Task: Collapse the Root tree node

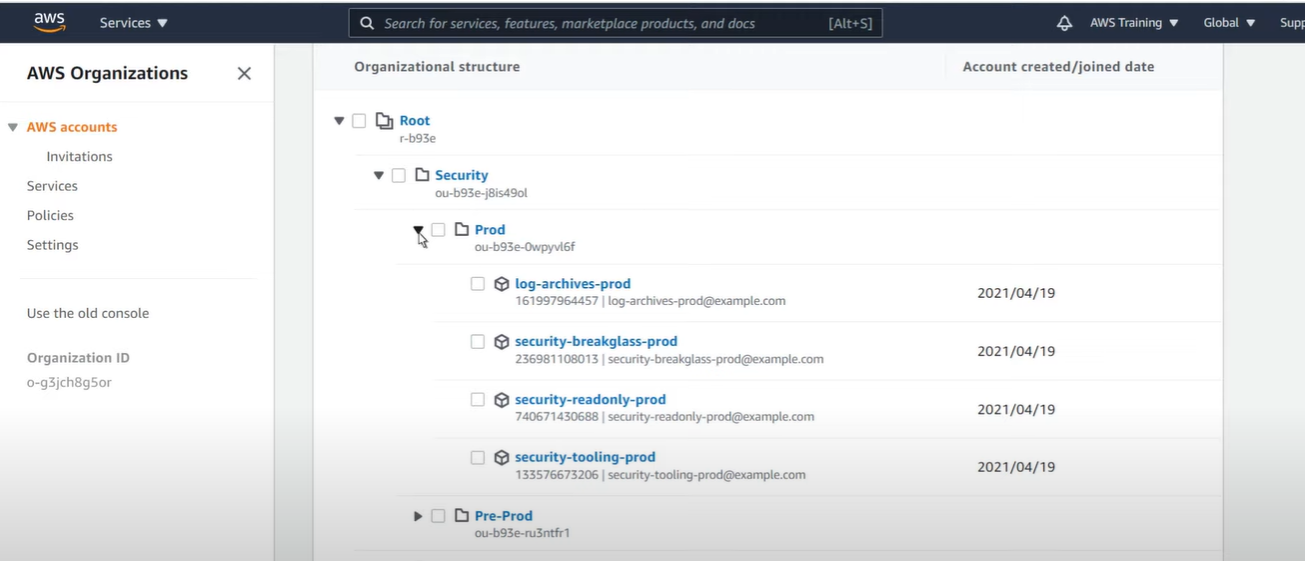Action: coord(339,121)
